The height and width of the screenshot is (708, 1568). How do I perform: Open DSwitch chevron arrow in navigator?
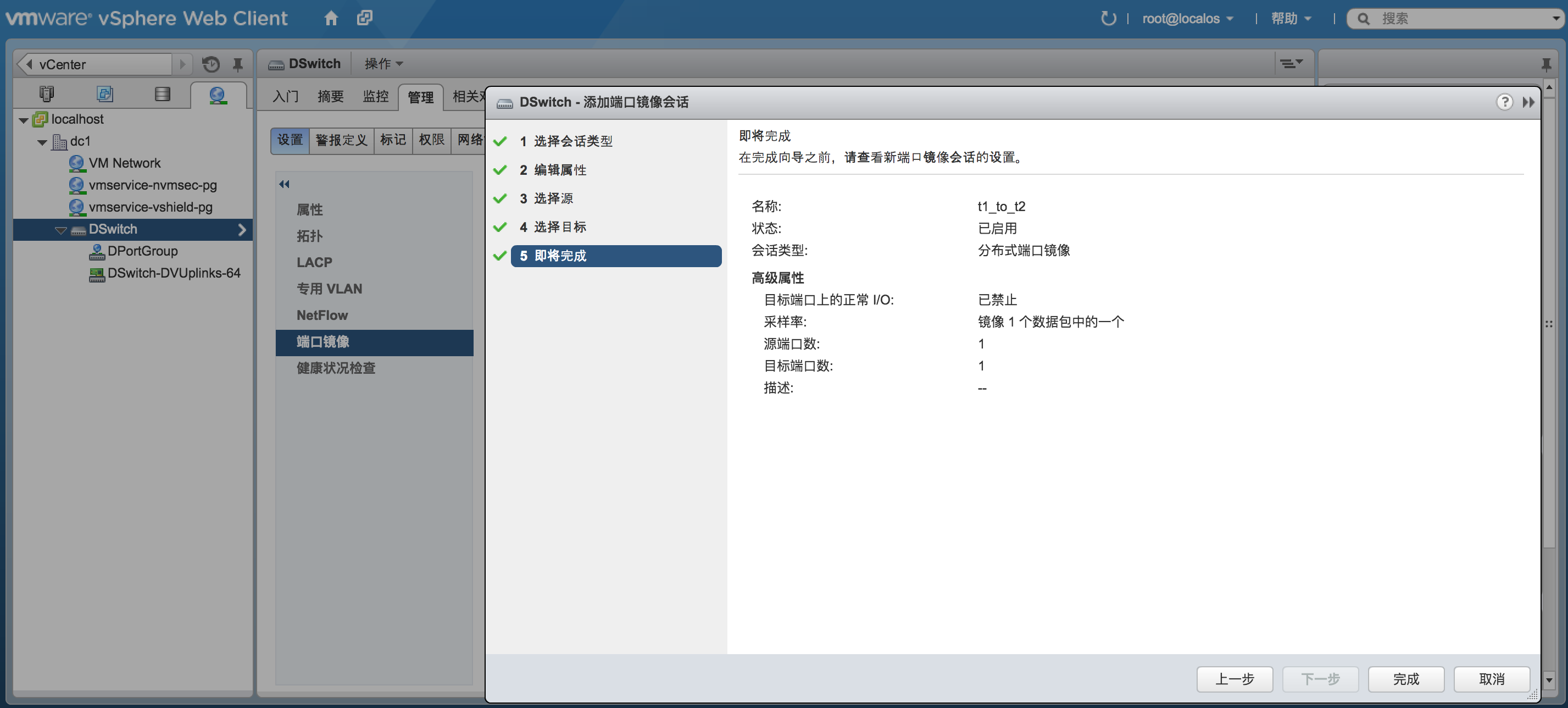point(242,230)
